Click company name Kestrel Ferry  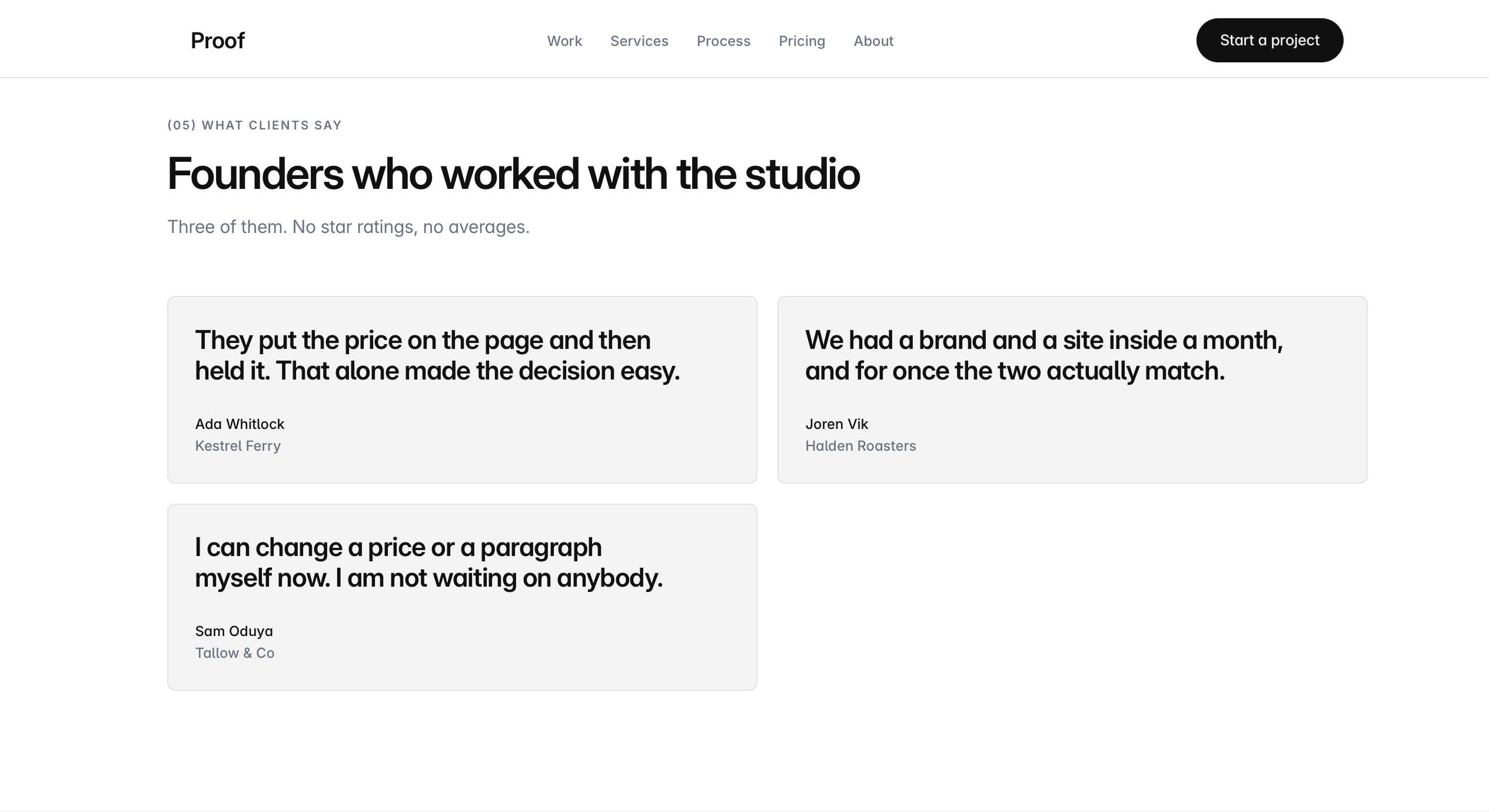[238, 446]
